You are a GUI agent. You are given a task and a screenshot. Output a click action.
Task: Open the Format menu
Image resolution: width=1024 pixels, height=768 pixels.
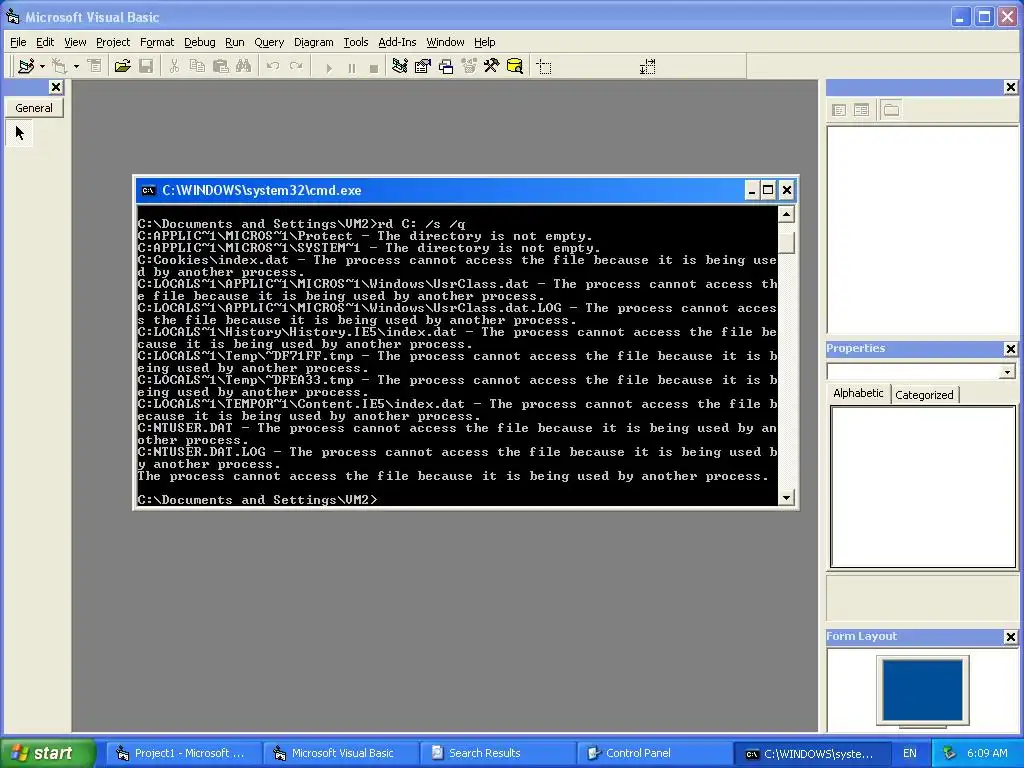pos(157,42)
